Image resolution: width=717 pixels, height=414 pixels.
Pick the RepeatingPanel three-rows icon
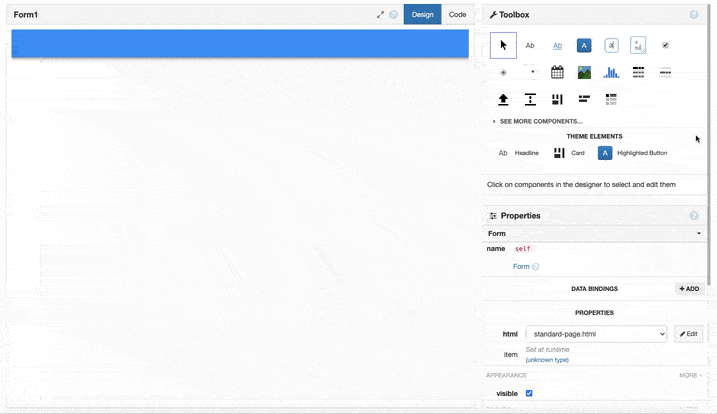638,72
